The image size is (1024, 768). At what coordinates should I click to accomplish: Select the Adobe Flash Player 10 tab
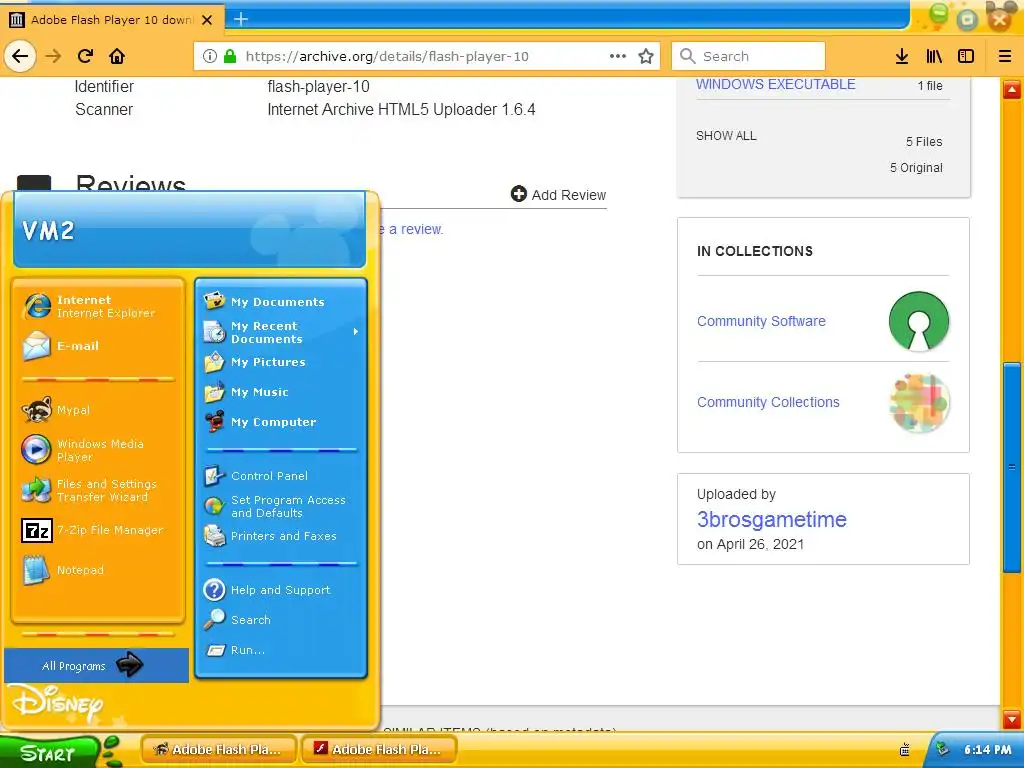pyautogui.click(x=111, y=20)
